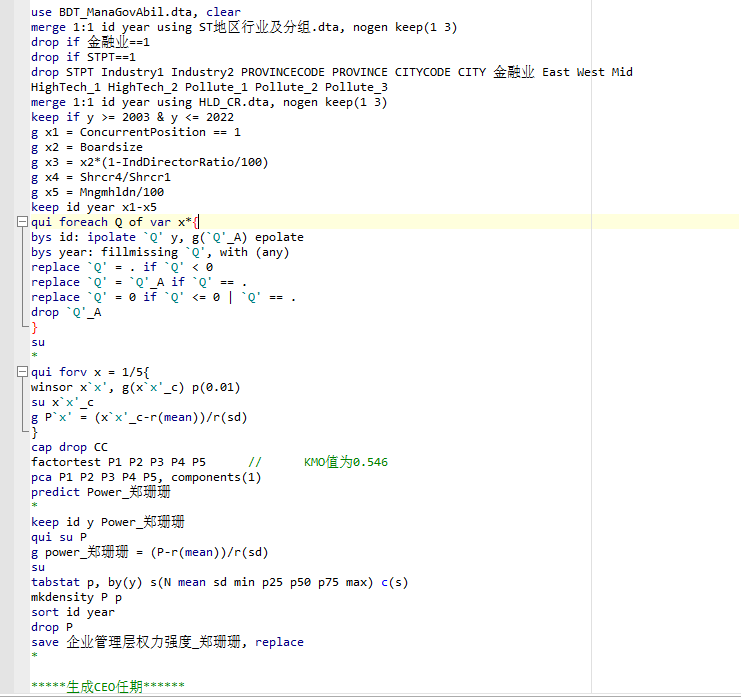Click the 'bys year: fillmissing' line
Viewport: 741px width, 697px height.
[x=160, y=252]
